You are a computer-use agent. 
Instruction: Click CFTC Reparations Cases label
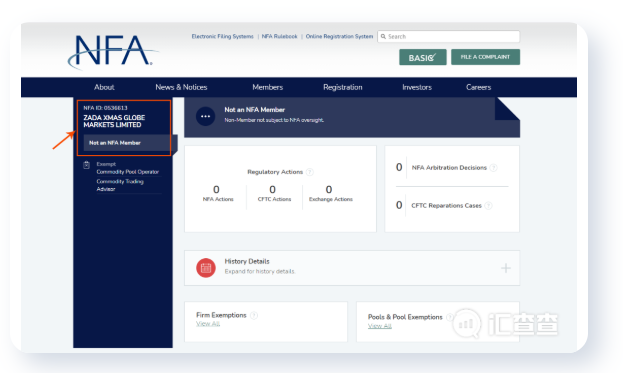(x=446, y=205)
